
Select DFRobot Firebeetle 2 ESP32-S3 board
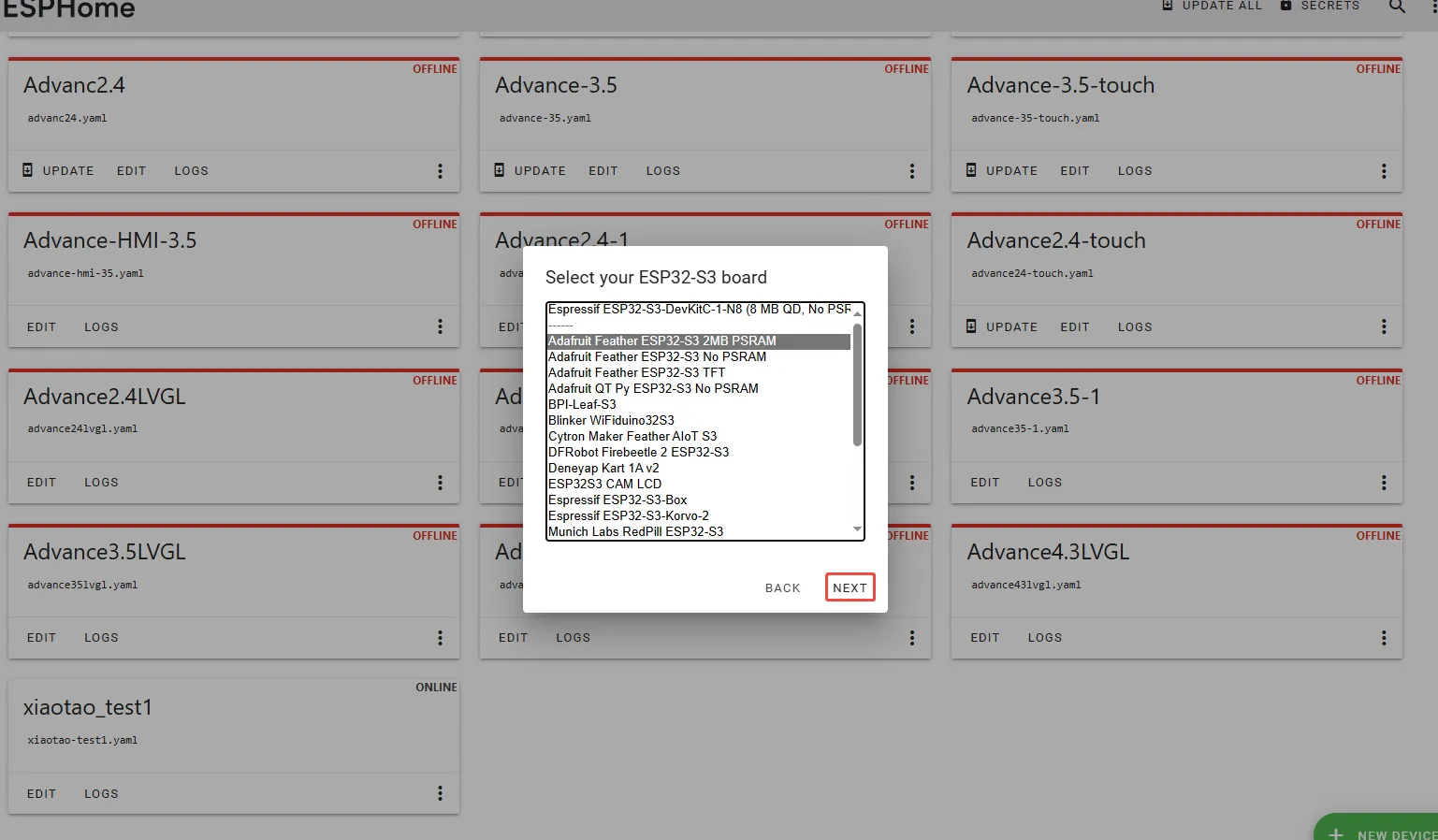pos(699,453)
